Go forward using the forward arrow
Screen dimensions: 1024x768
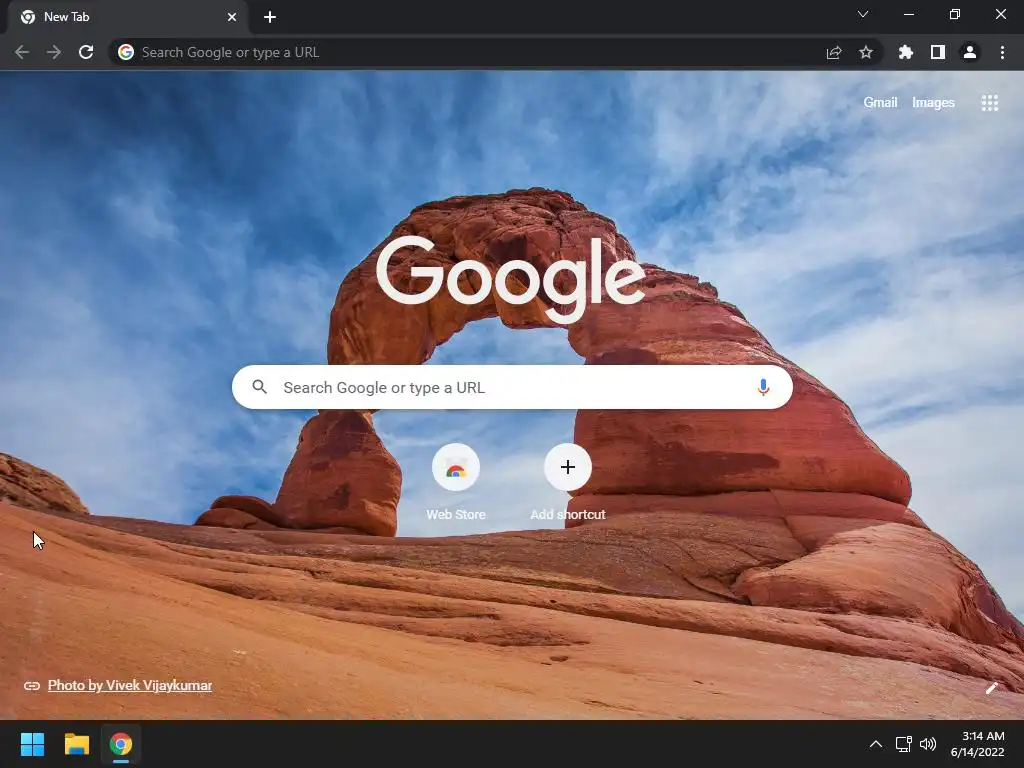point(54,52)
